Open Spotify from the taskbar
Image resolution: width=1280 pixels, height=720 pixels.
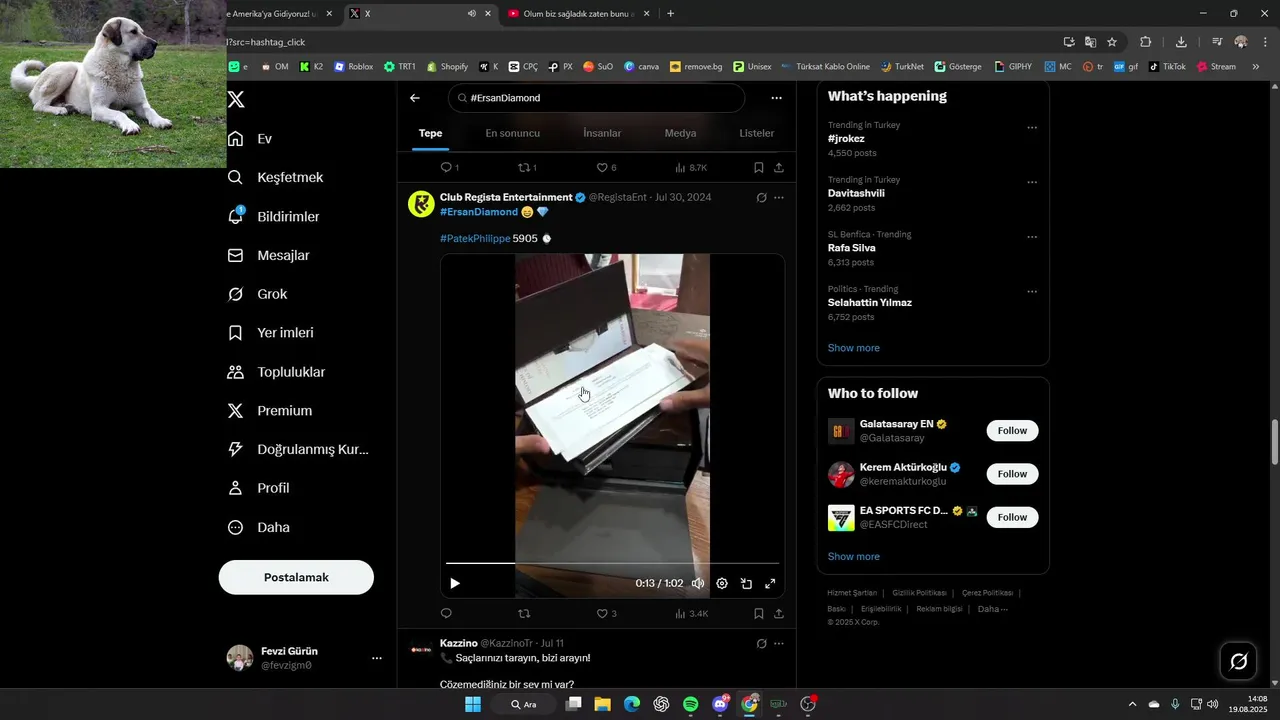(691, 704)
